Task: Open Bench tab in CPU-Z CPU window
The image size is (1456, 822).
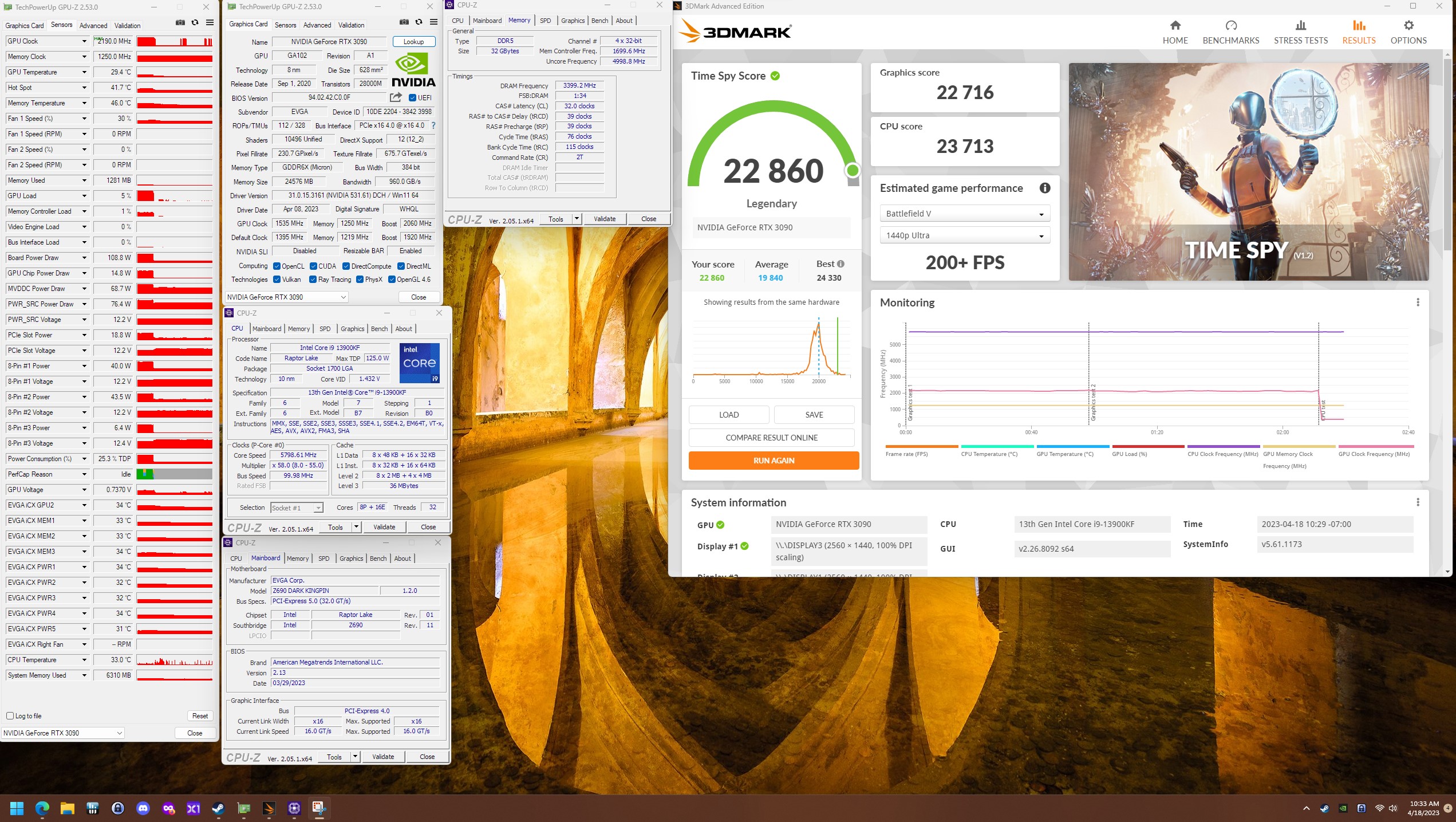Action: tap(379, 329)
